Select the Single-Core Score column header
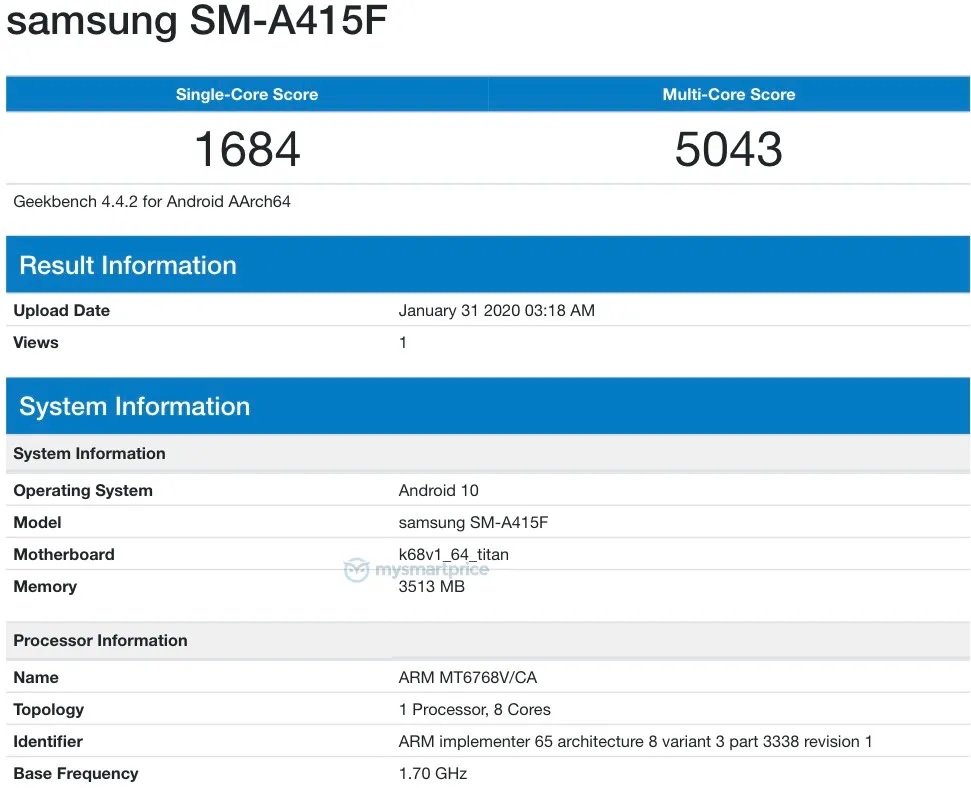This screenshot has height=788, width=971. (247, 95)
